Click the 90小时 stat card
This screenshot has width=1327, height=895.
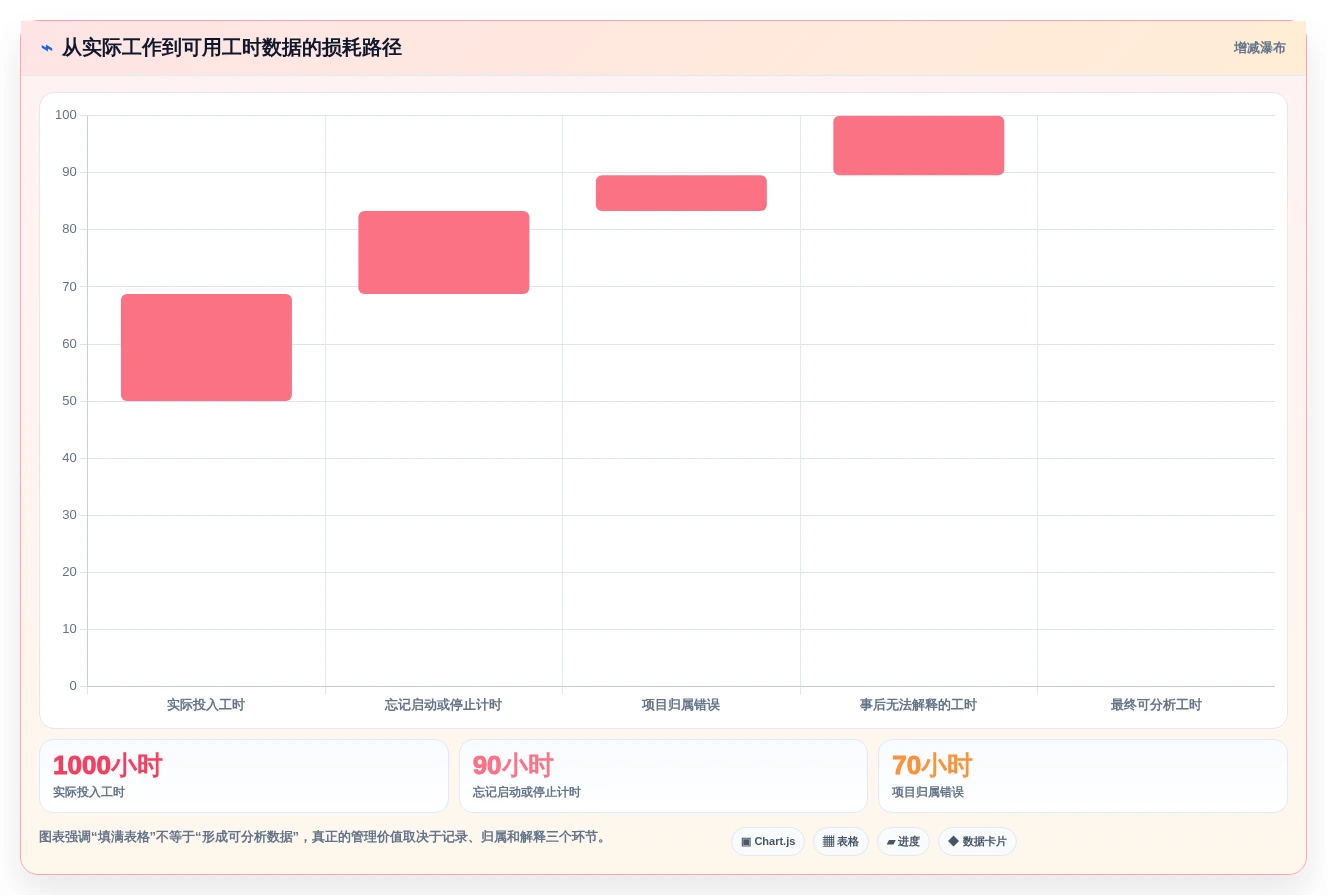pyautogui.click(x=663, y=776)
